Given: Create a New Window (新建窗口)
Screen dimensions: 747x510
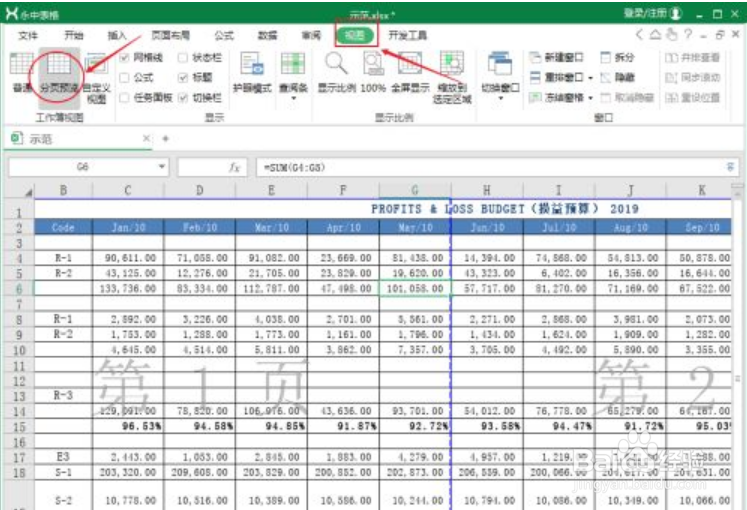Looking at the screenshot, I should tap(556, 58).
